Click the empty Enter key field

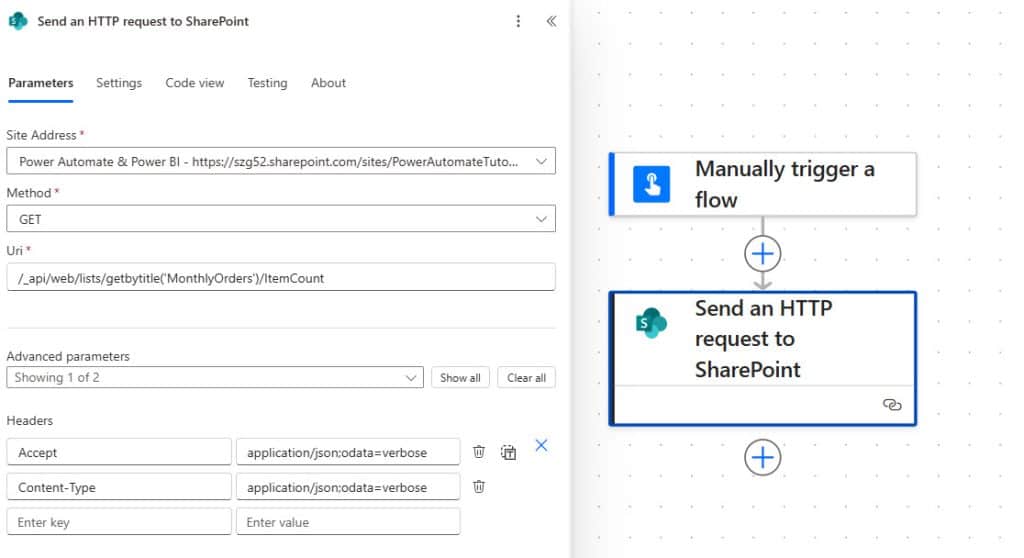tap(119, 521)
